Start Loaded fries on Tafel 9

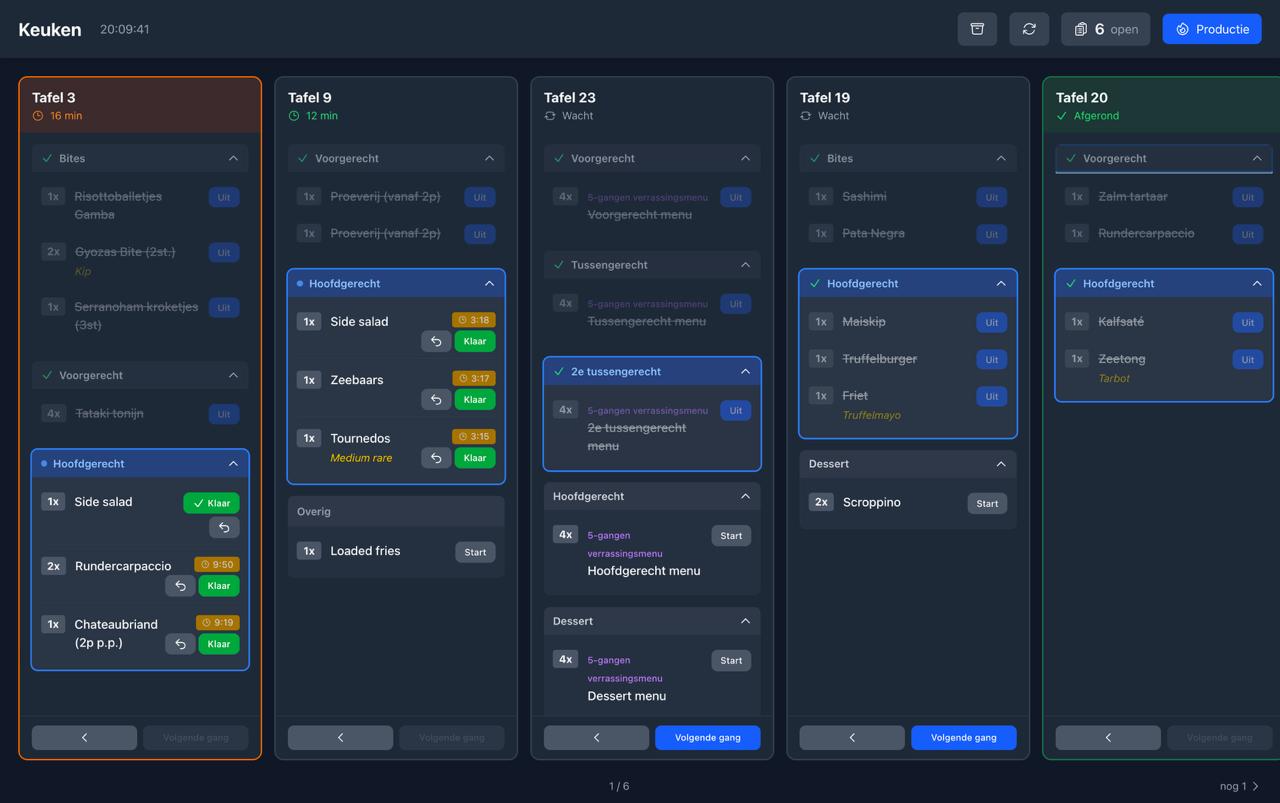(x=475, y=552)
